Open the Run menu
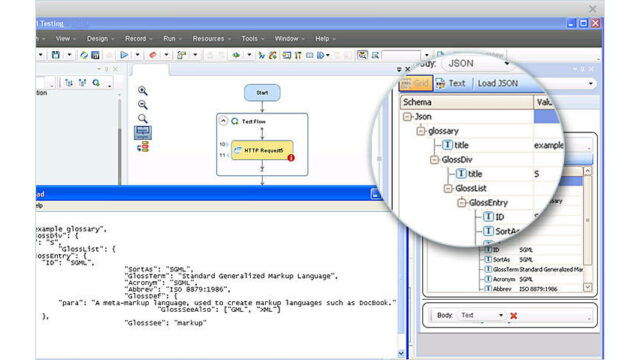640x360 pixels. click(x=169, y=38)
